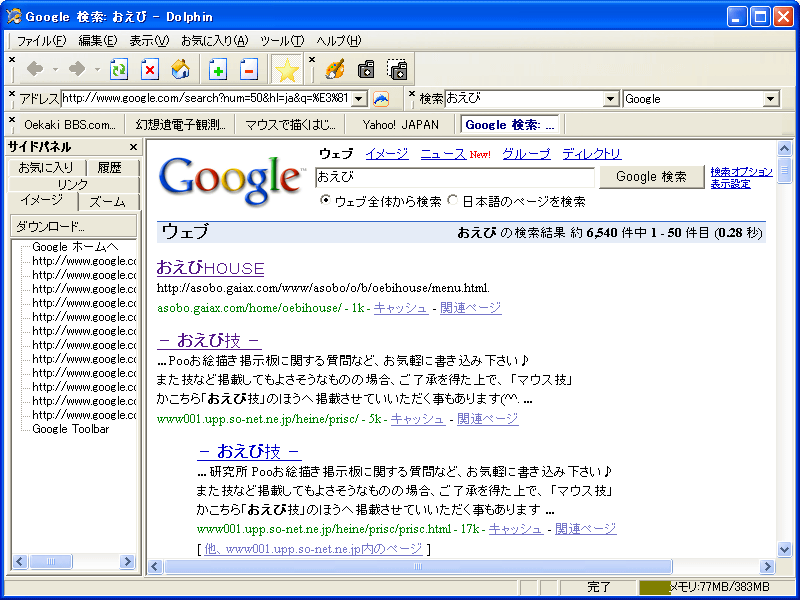Open the ヘルプ(H) menu
Image resolution: width=800 pixels, height=600 pixels.
coord(338,41)
